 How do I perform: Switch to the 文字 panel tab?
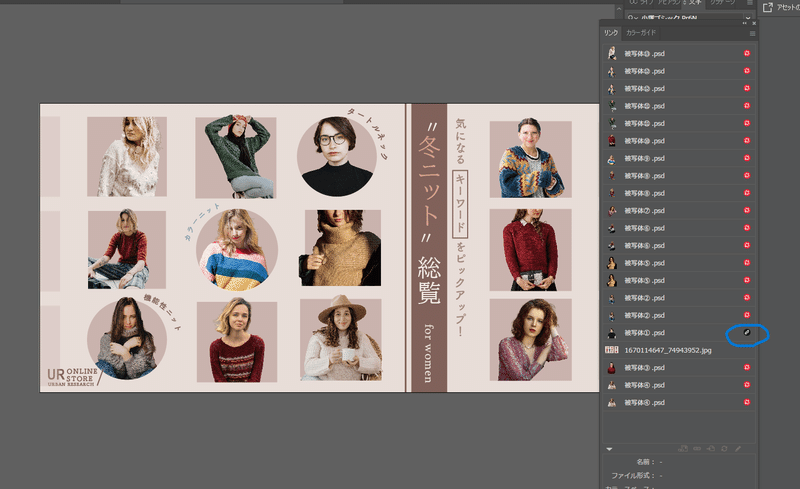tap(695, 3)
